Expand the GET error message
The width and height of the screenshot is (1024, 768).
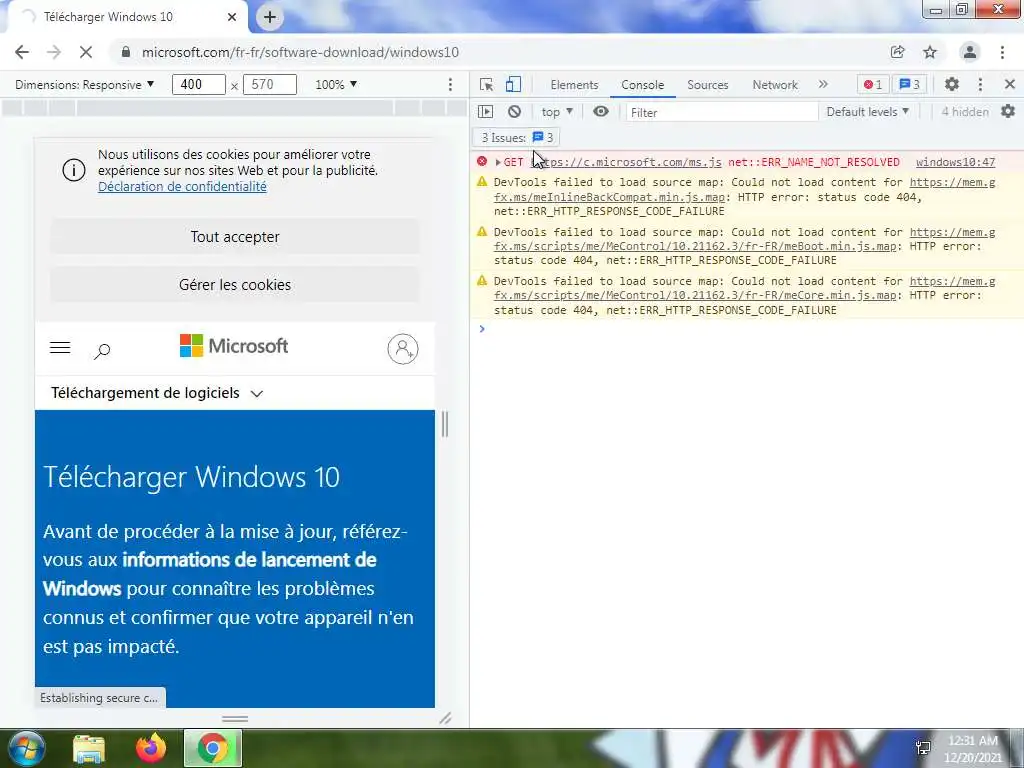coord(498,162)
